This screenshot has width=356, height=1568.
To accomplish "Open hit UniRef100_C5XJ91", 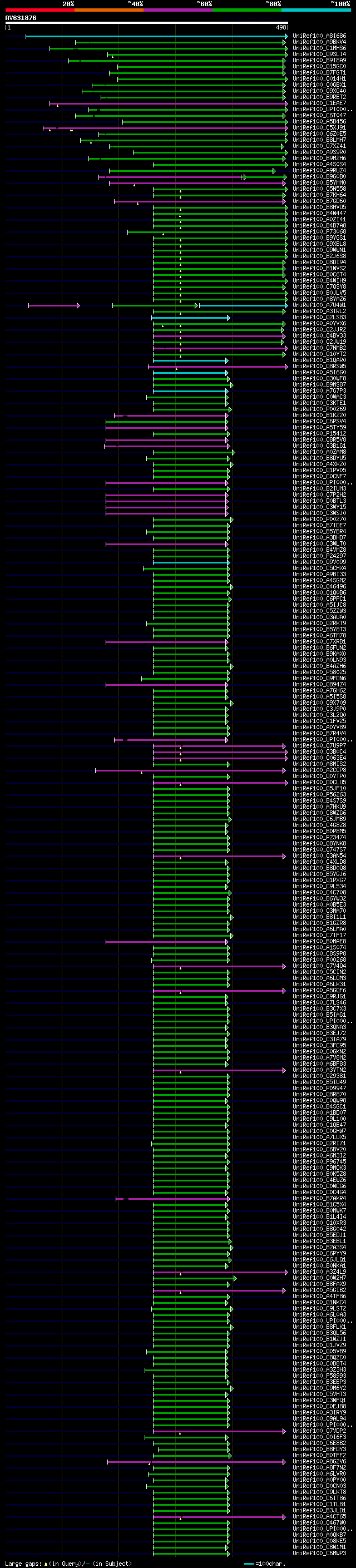I will 319,128.
